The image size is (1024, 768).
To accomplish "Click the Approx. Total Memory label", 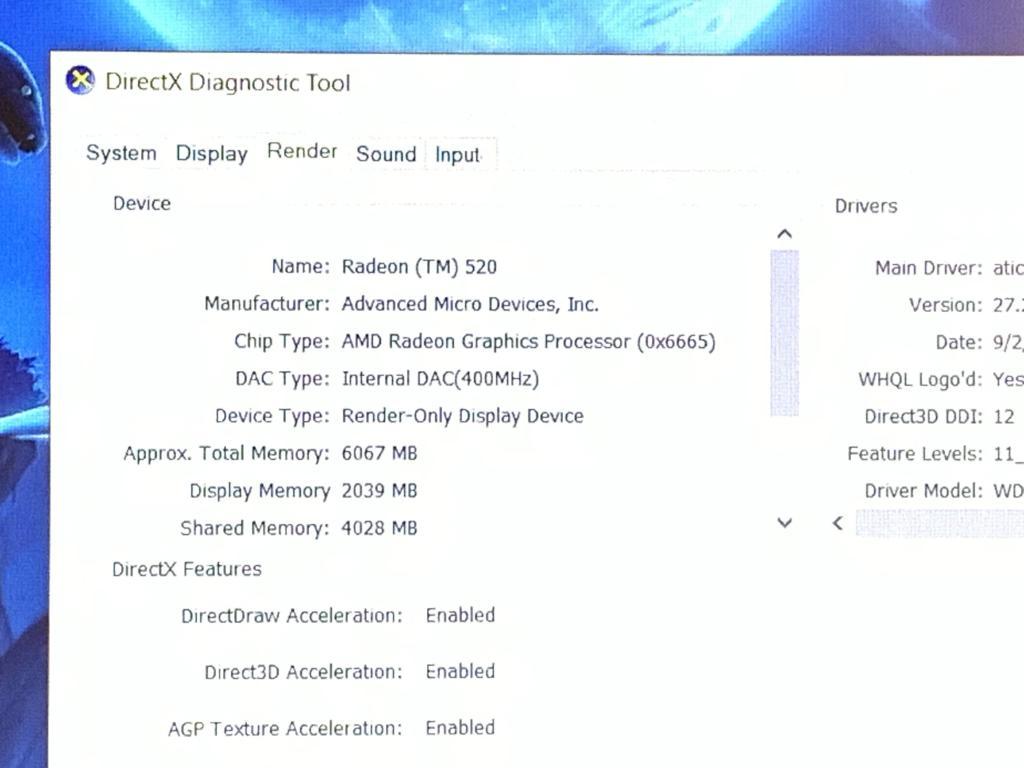I will [227, 453].
